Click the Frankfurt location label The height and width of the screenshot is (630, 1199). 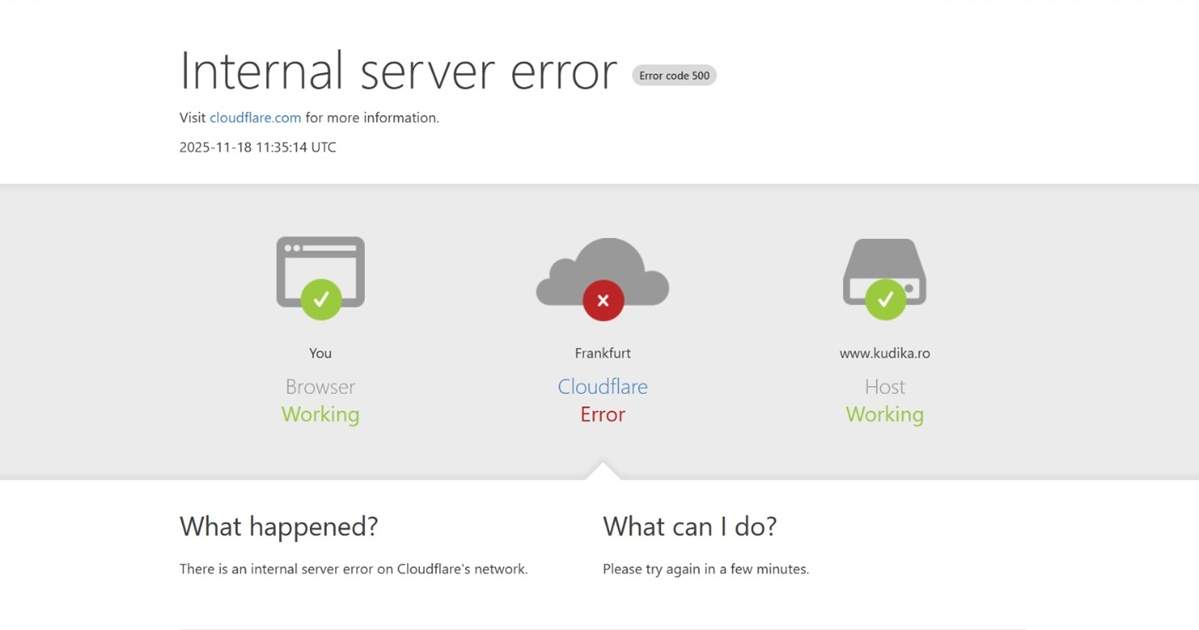click(x=602, y=352)
